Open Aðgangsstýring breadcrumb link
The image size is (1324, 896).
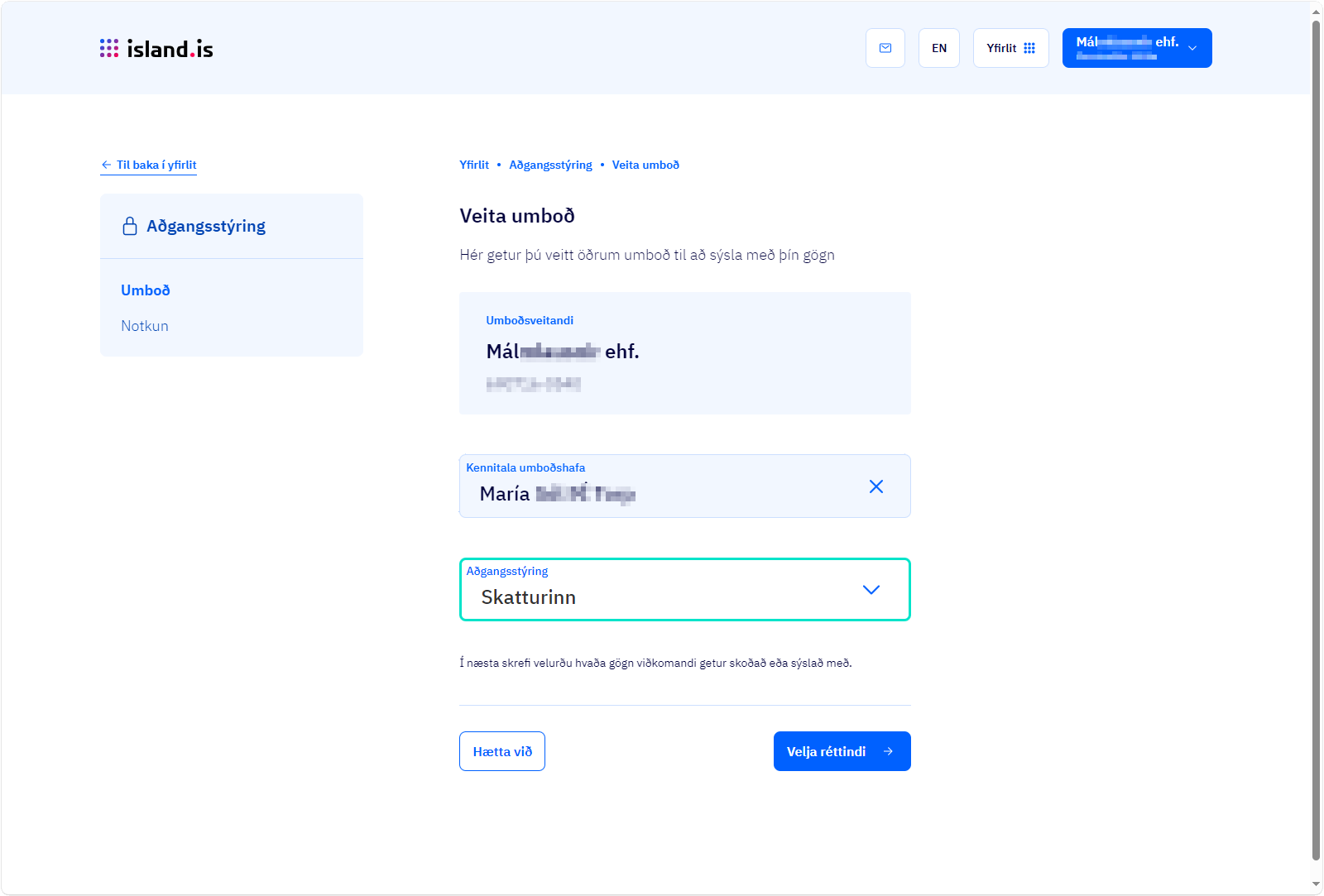[x=550, y=165]
